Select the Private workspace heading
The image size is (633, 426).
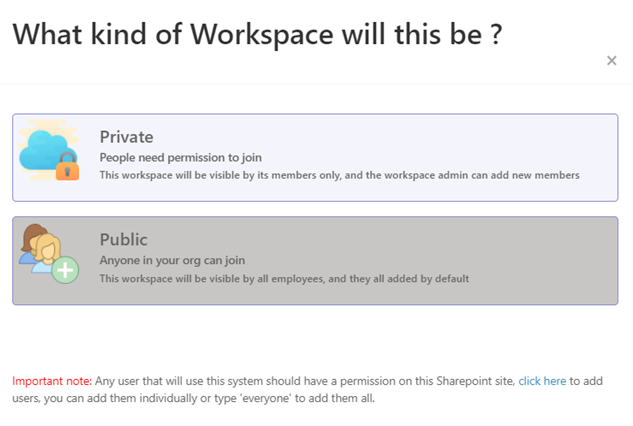point(126,137)
